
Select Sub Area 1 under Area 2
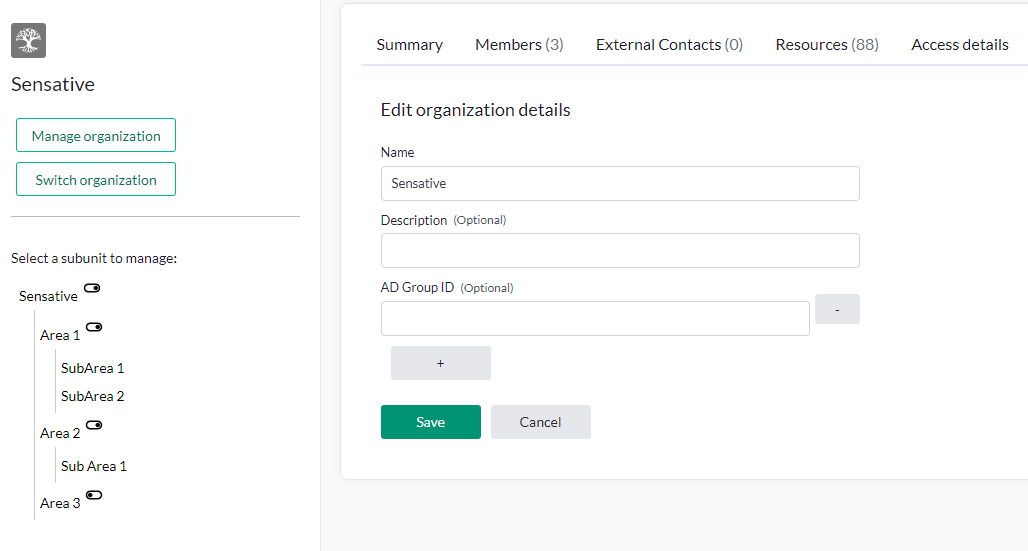pyautogui.click(x=94, y=466)
